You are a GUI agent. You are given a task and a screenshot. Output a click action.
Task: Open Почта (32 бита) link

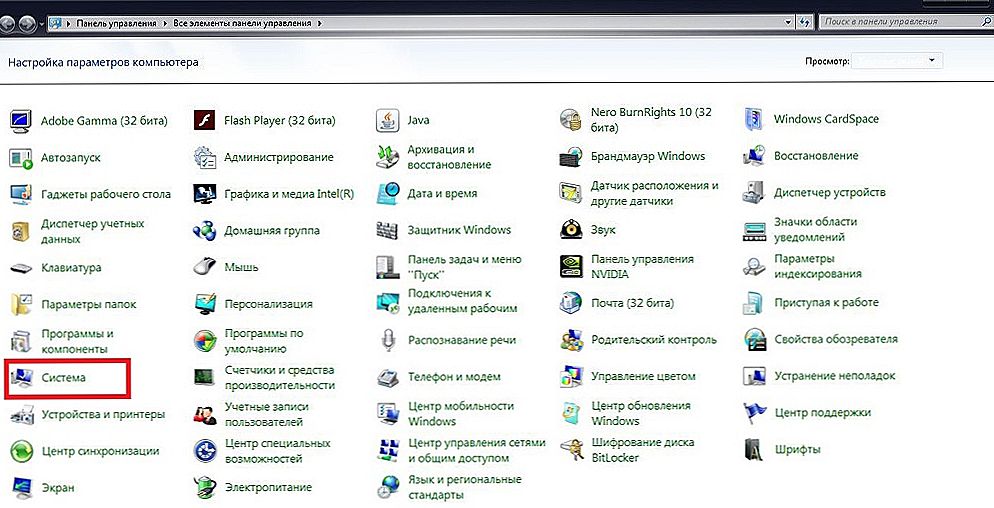point(632,303)
